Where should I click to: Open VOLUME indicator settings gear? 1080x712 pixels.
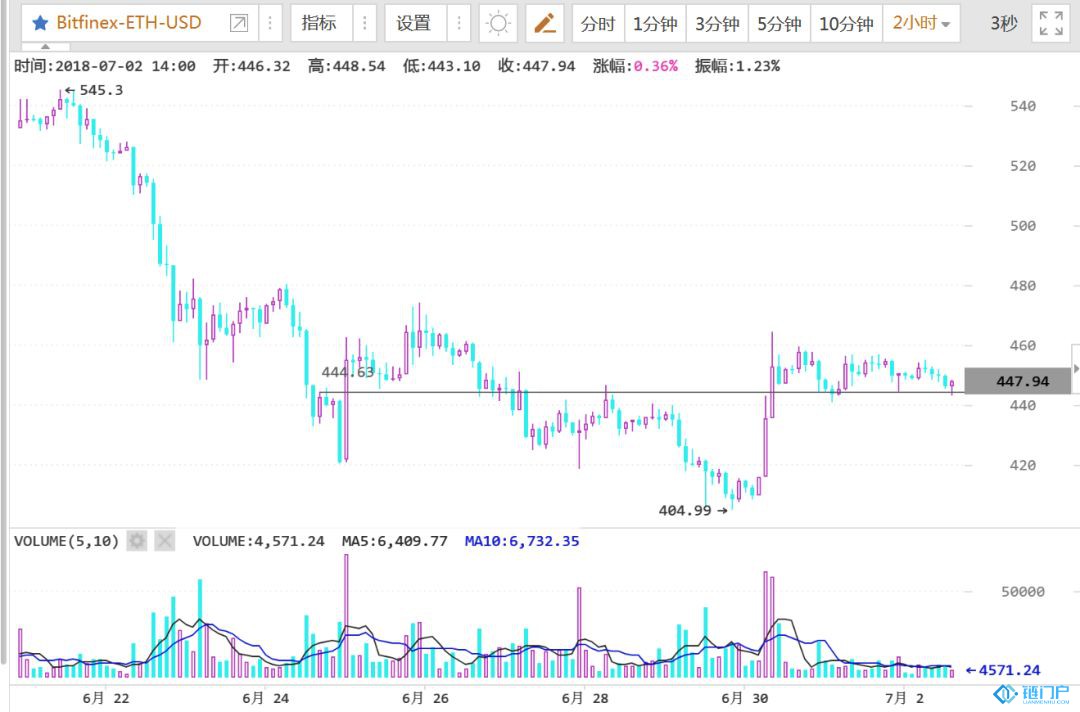(x=137, y=541)
